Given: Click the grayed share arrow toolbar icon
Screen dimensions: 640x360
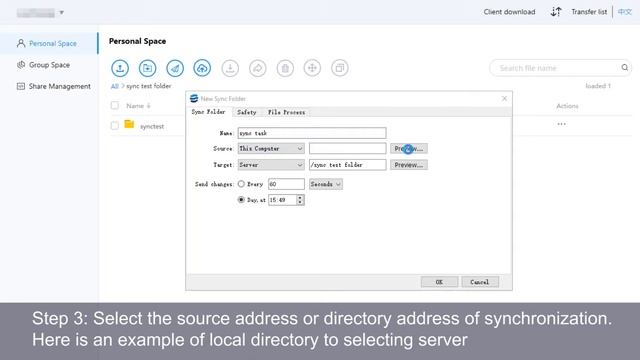Looking at the screenshot, I should coord(258,68).
